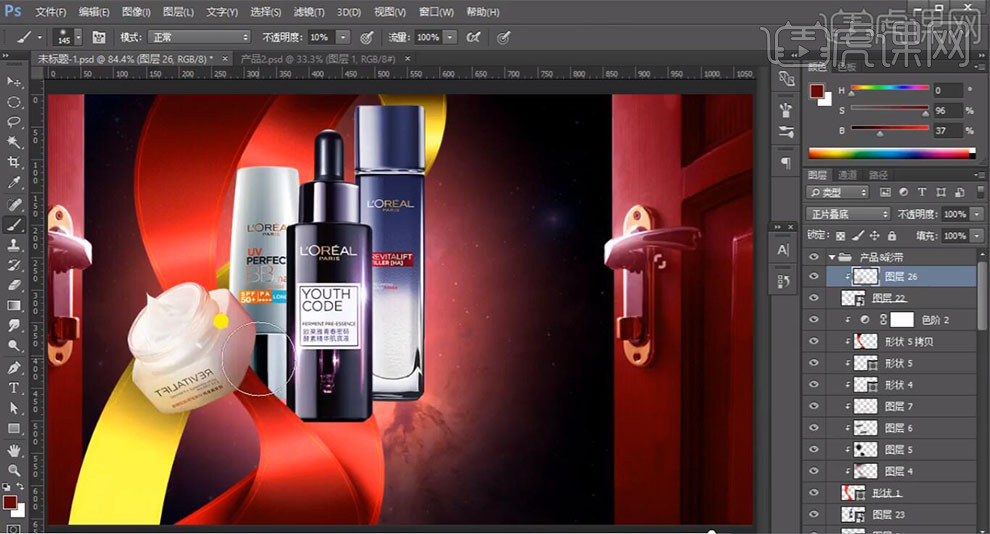The height and width of the screenshot is (534, 990).
Task: Toggle lock all for the layer
Action: tap(892, 236)
